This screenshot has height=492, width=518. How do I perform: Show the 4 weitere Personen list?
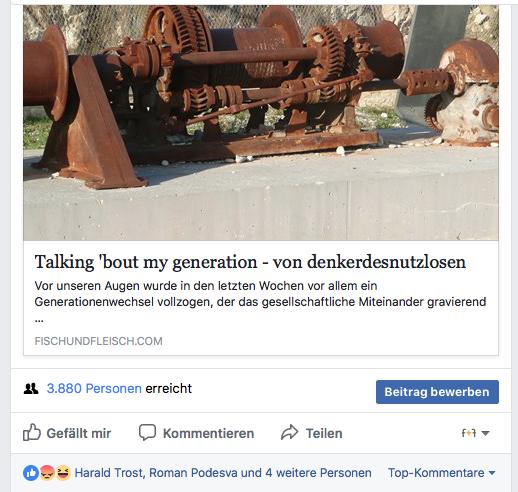pos(318,473)
